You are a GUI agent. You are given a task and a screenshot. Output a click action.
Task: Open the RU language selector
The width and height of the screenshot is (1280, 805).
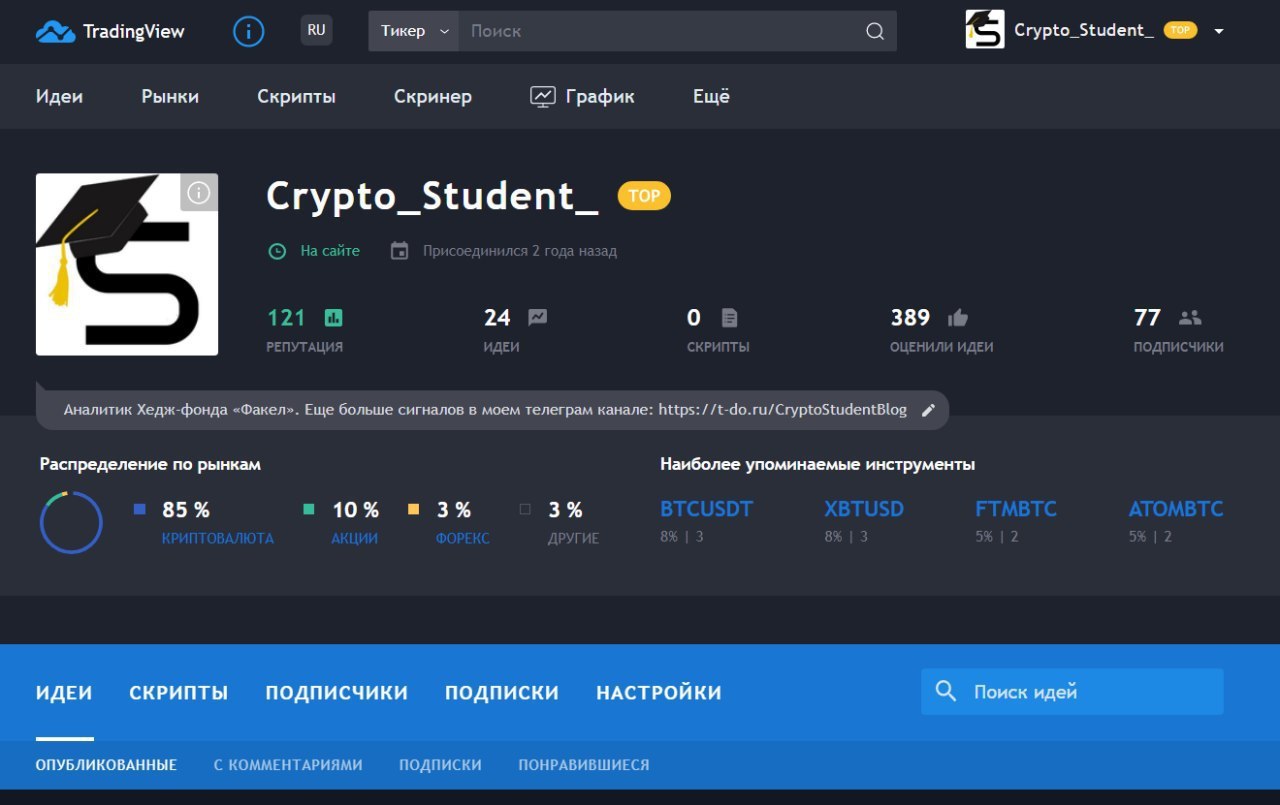click(316, 30)
